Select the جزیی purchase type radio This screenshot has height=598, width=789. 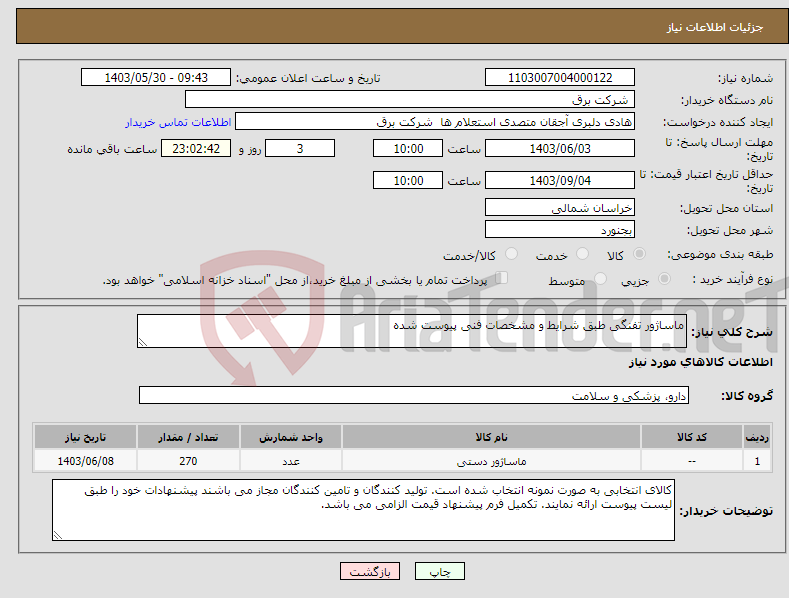click(664, 278)
